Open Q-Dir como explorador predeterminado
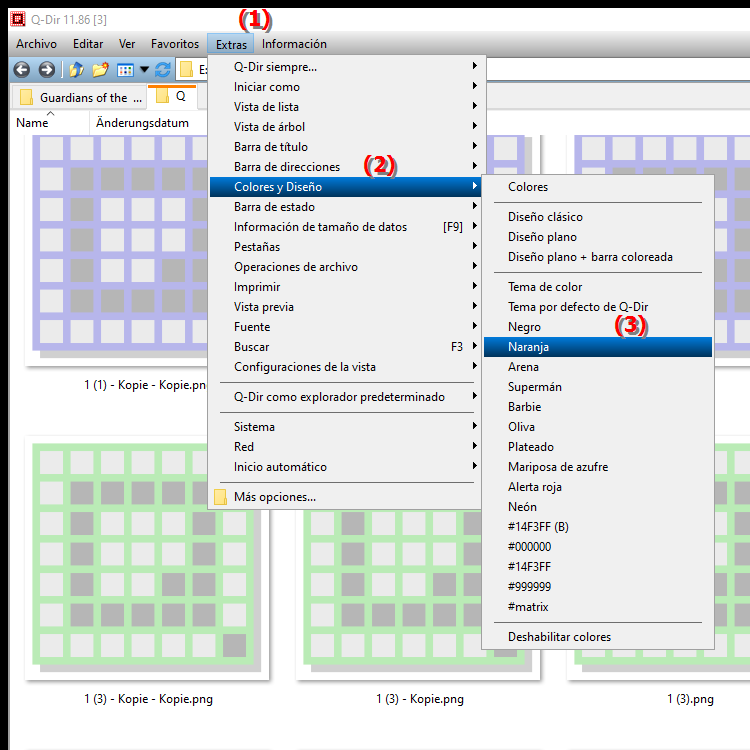This screenshot has width=750, height=750. [x=345, y=397]
